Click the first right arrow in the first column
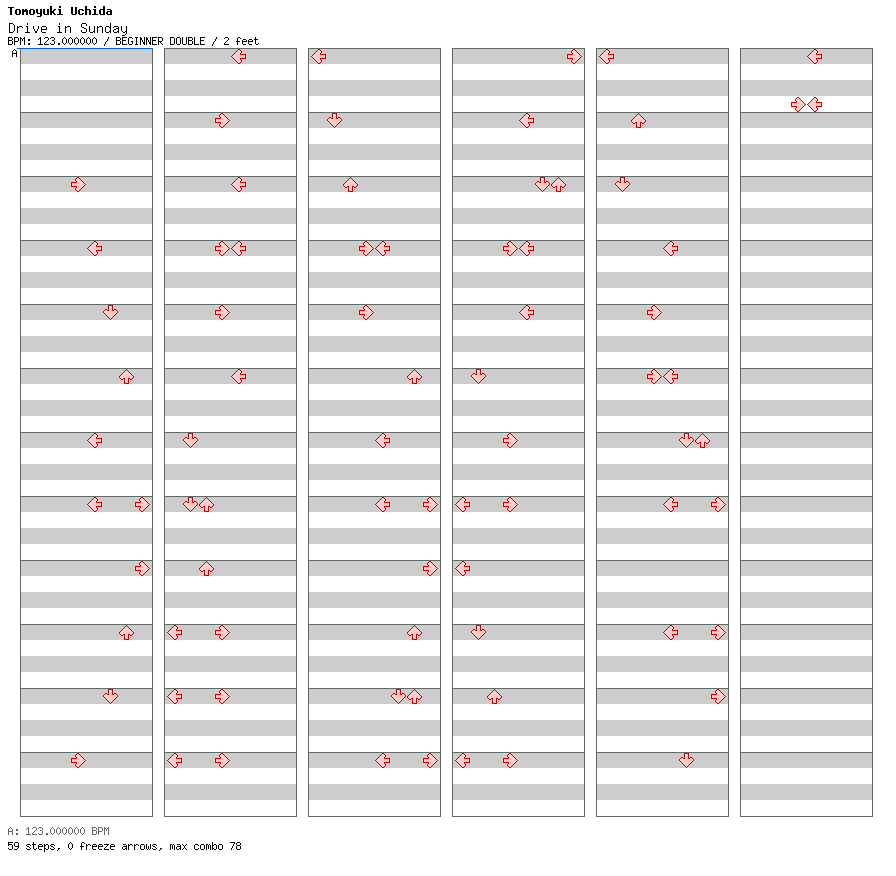Viewport: 896px width, 876px height. (78, 184)
